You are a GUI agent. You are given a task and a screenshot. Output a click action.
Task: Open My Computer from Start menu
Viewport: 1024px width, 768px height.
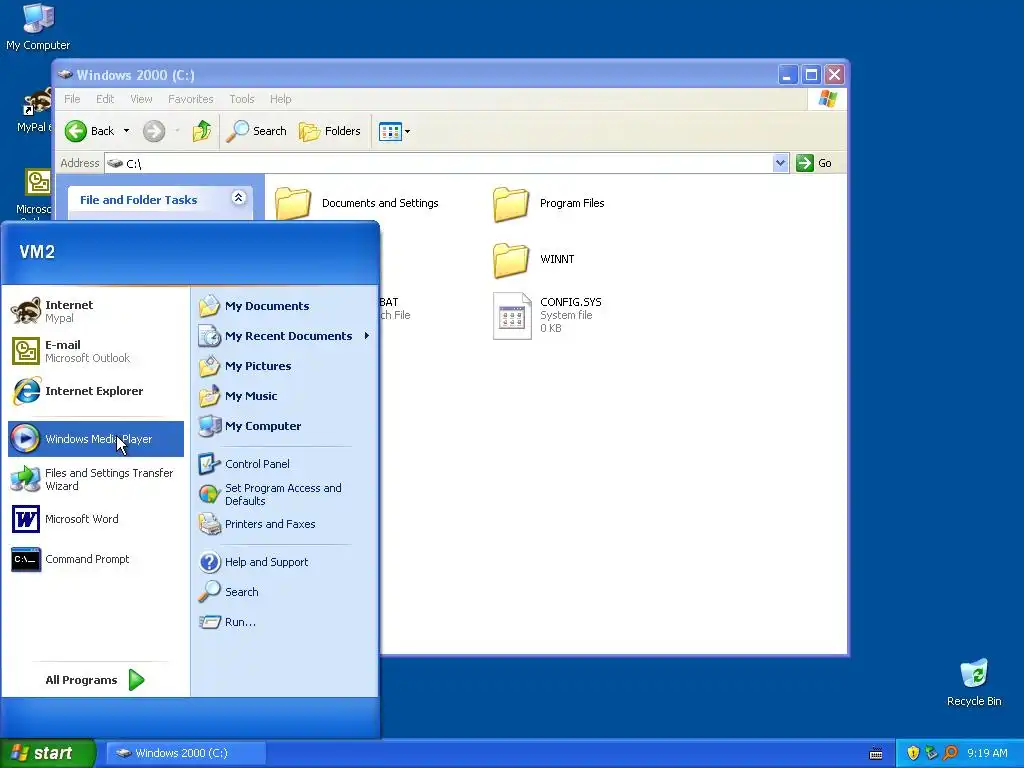(285, 426)
